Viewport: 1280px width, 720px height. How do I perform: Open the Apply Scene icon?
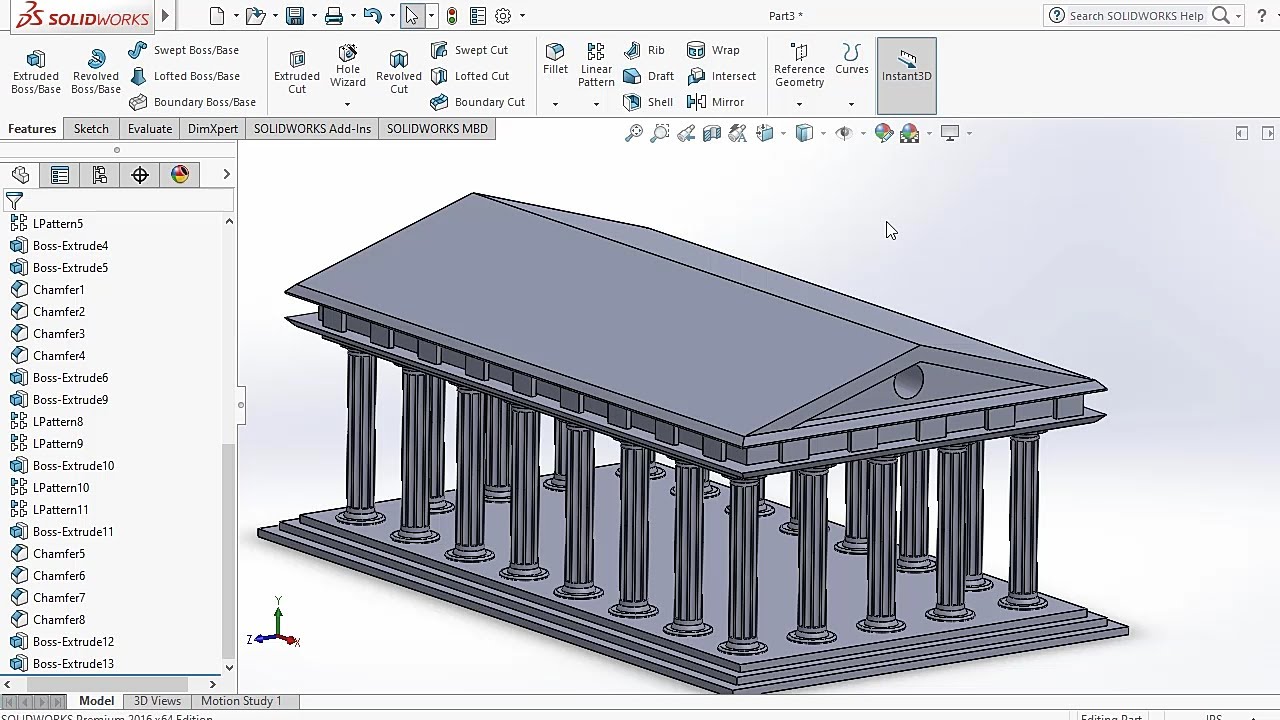910,133
